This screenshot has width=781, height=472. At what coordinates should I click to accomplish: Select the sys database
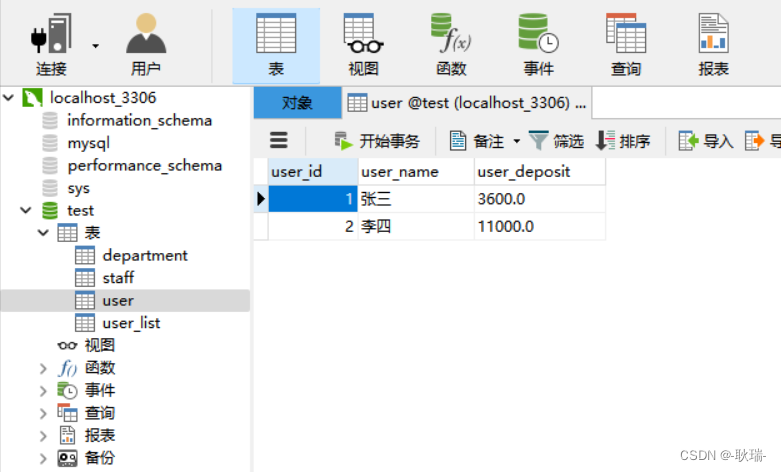pyautogui.click(x=79, y=188)
